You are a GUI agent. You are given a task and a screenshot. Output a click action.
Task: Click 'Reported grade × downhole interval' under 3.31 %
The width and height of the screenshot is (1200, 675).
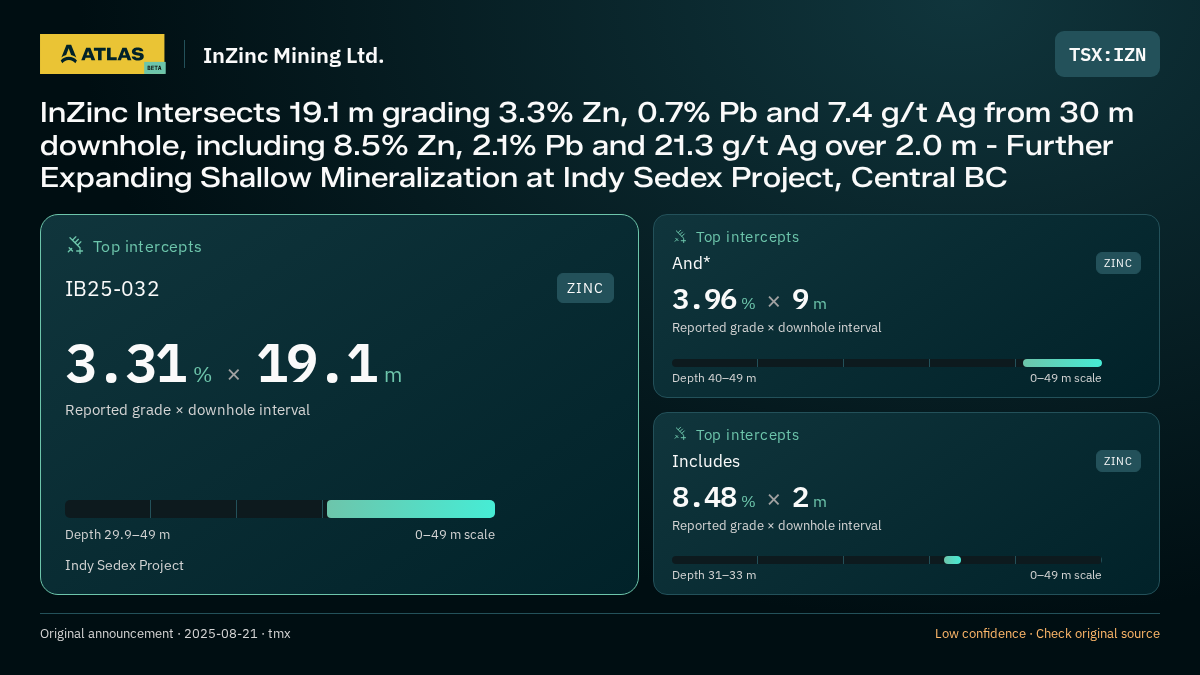click(x=187, y=410)
